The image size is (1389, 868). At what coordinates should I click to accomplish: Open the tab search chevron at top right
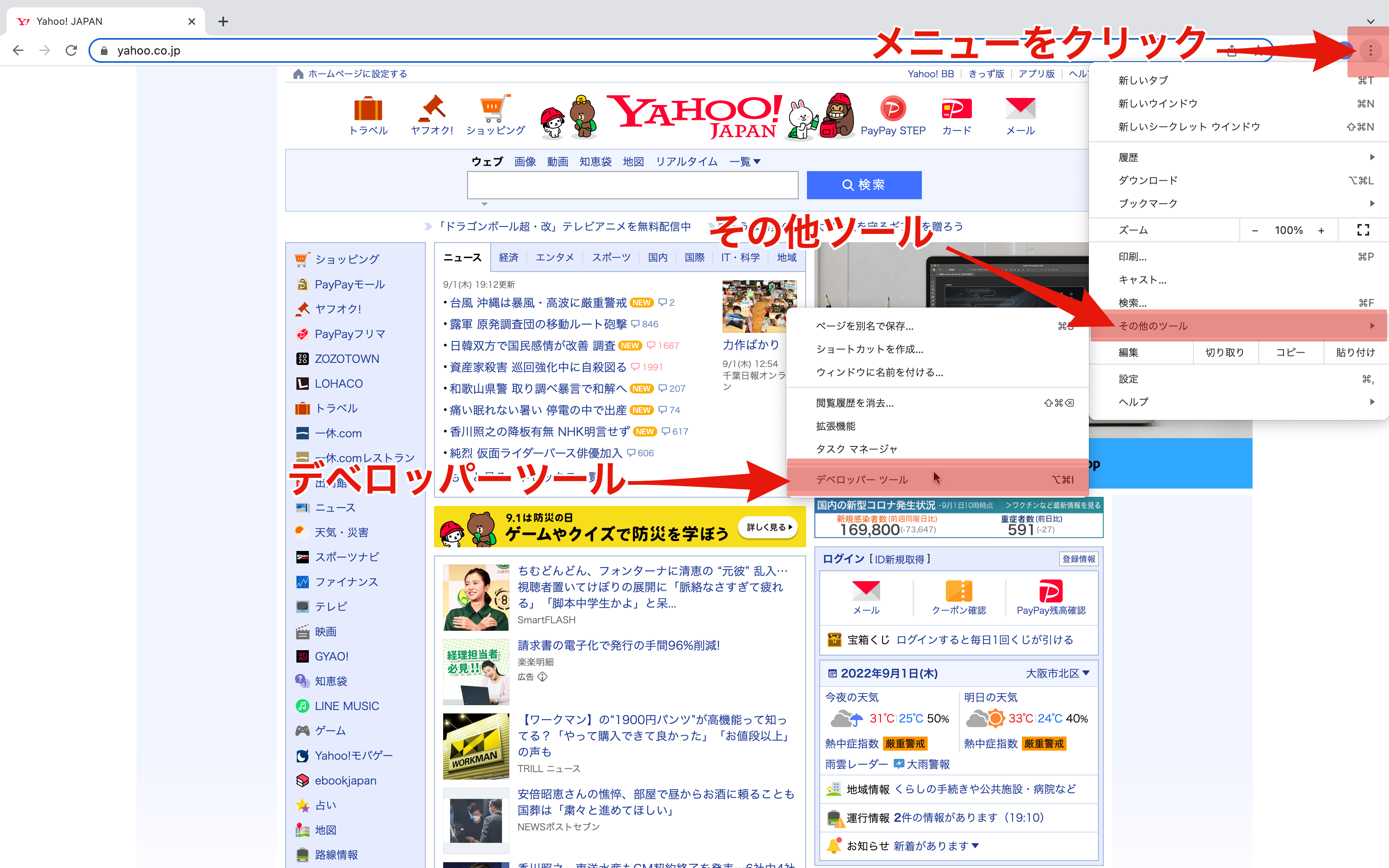1370,21
